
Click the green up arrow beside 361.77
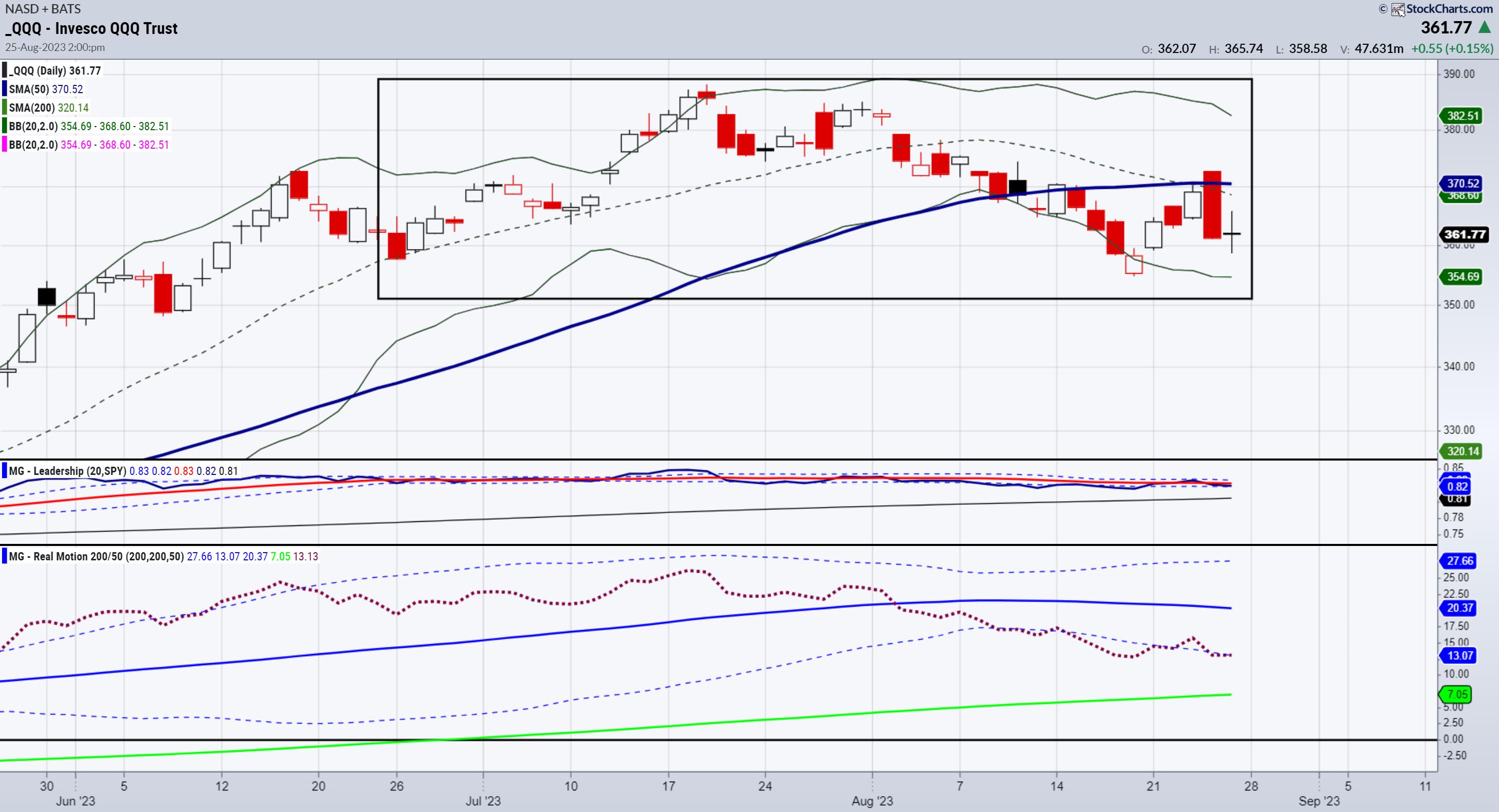1485,27
